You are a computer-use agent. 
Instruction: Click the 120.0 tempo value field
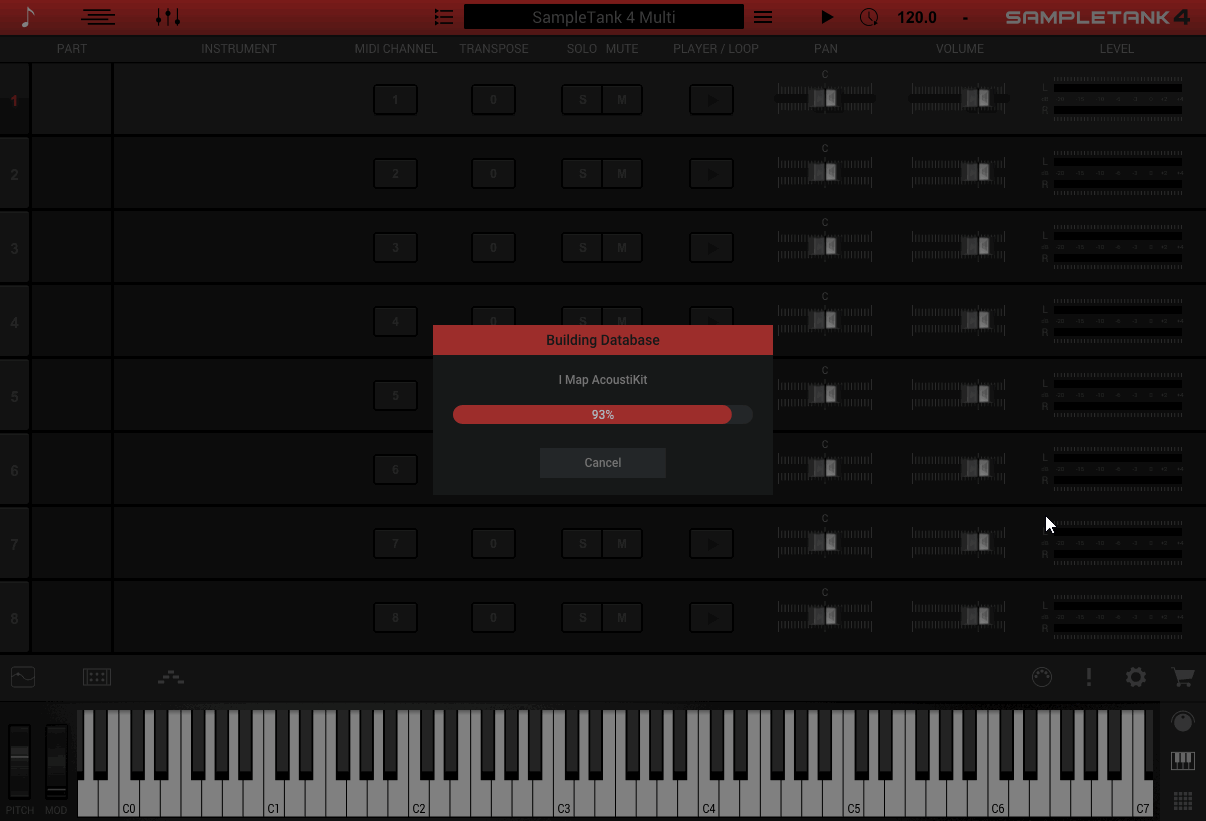click(x=917, y=17)
